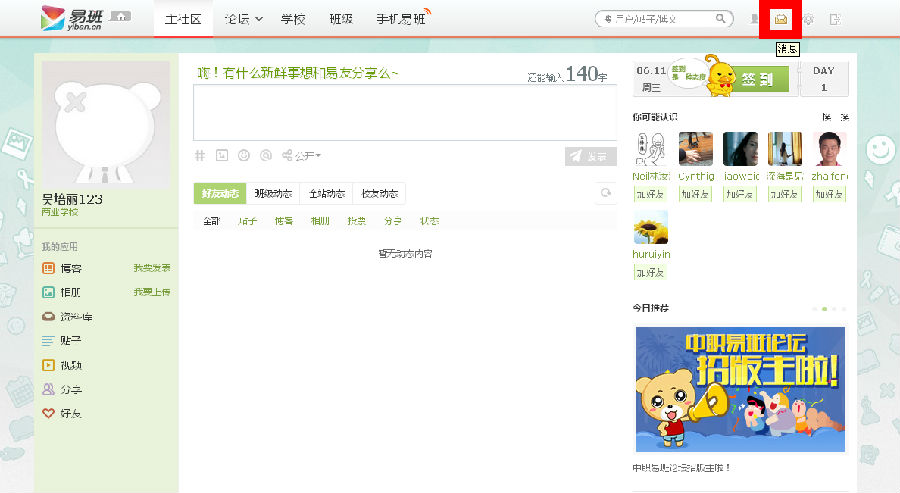This screenshot has width=900, height=493.
Task: Insert a hashtag topic with # icon
Action: [x=199, y=155]
